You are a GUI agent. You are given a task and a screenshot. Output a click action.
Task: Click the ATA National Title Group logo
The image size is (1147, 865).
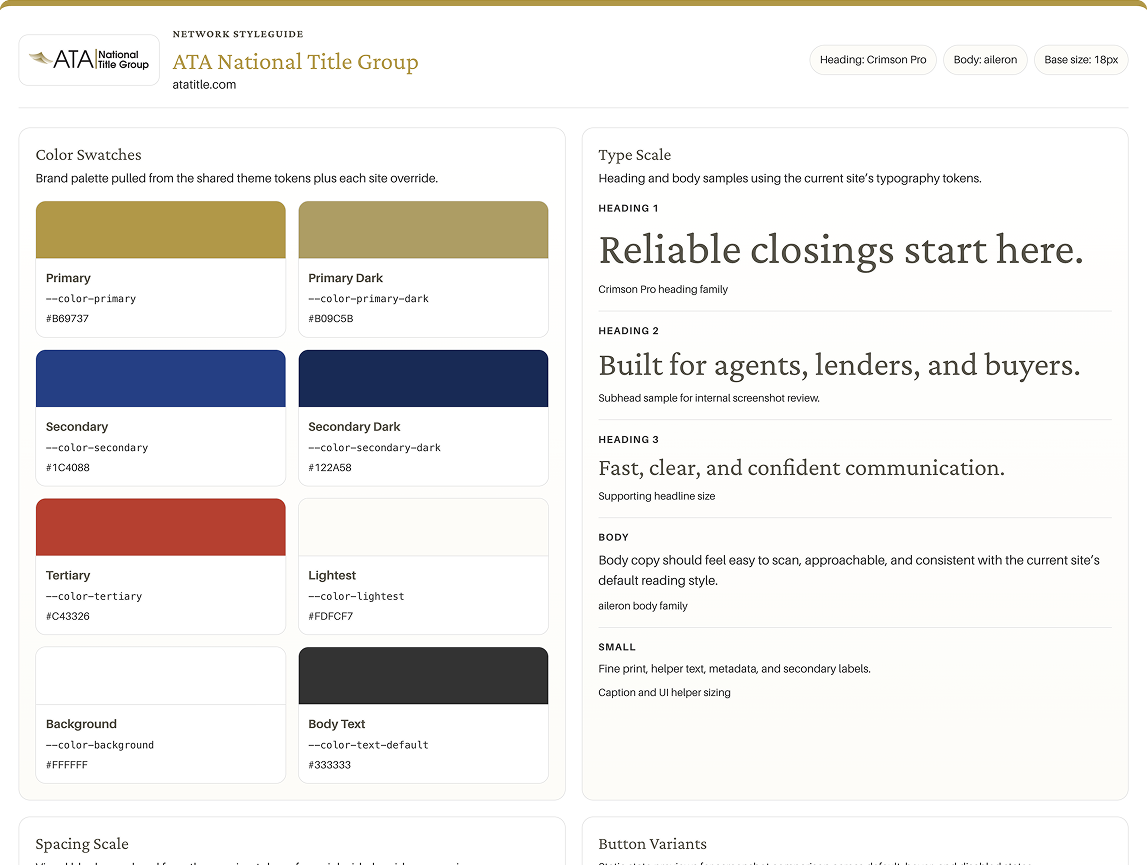89,60
